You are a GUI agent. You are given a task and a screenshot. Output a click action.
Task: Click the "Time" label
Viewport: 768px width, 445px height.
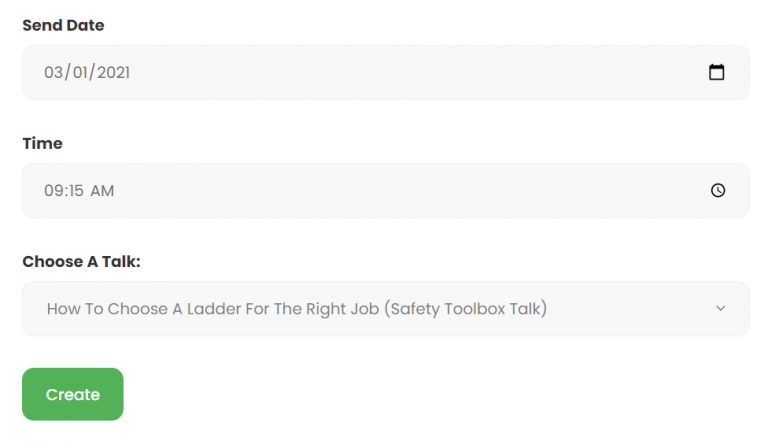[x=42, y=143]
